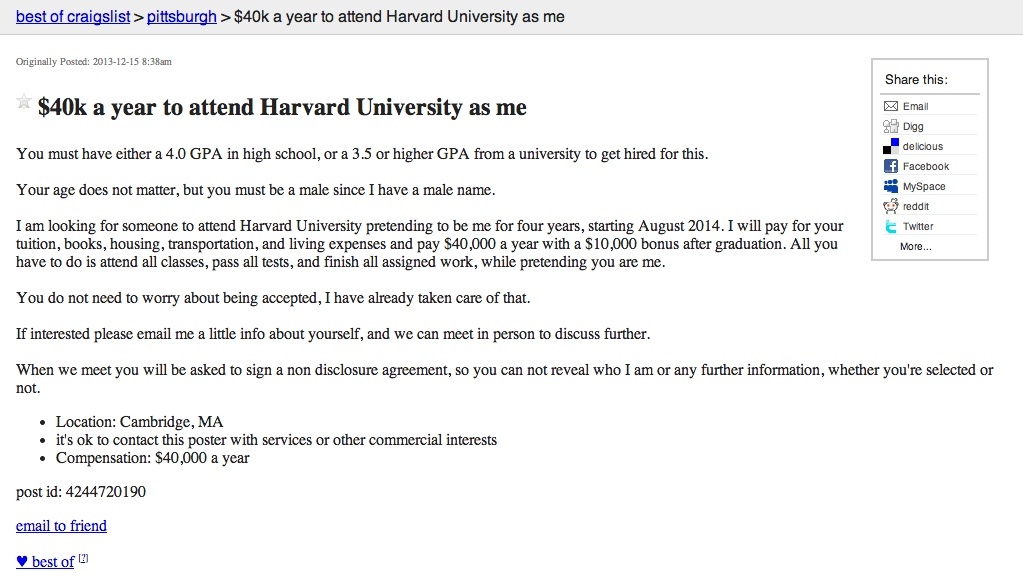Image resolution: width=1023 pixels, height=586 pixels.
Task: Expand the More... sharing options
Action: pyautogui.click(x=914, y=246)
